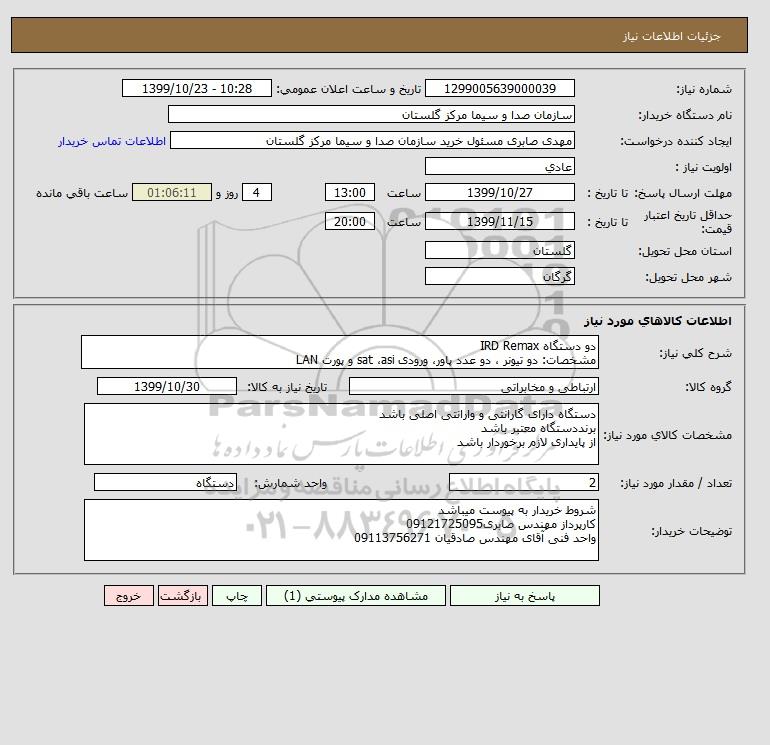Click the اطلاعات کالاهای مورد نیاز section heading
The height and width of the screenshot is (745, 770).
pos(658,321)
